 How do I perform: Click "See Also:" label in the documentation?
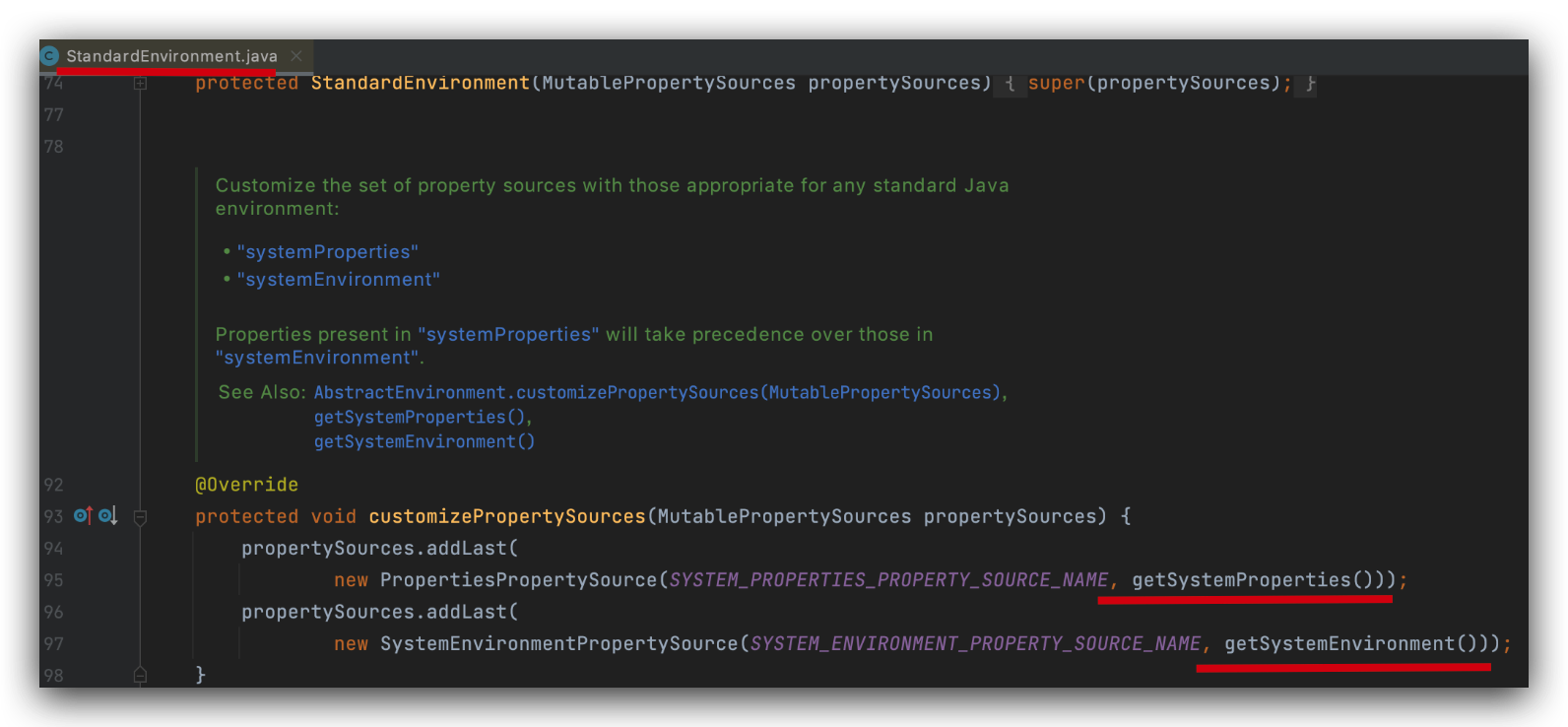tap(262, 392)
